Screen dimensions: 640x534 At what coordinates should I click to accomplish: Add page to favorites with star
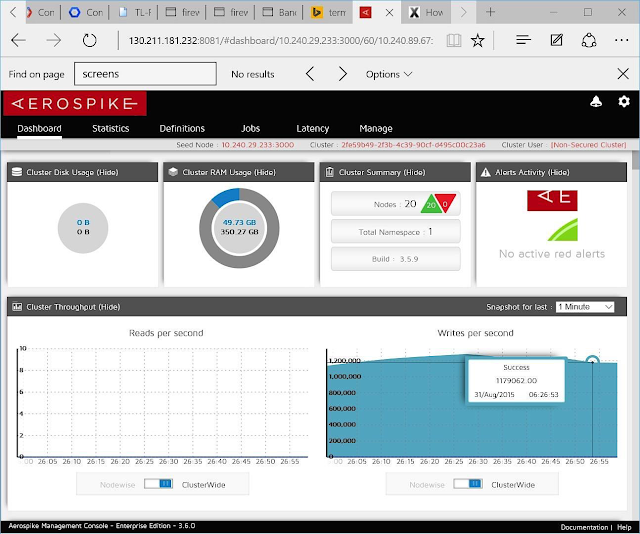click(477, 40)
